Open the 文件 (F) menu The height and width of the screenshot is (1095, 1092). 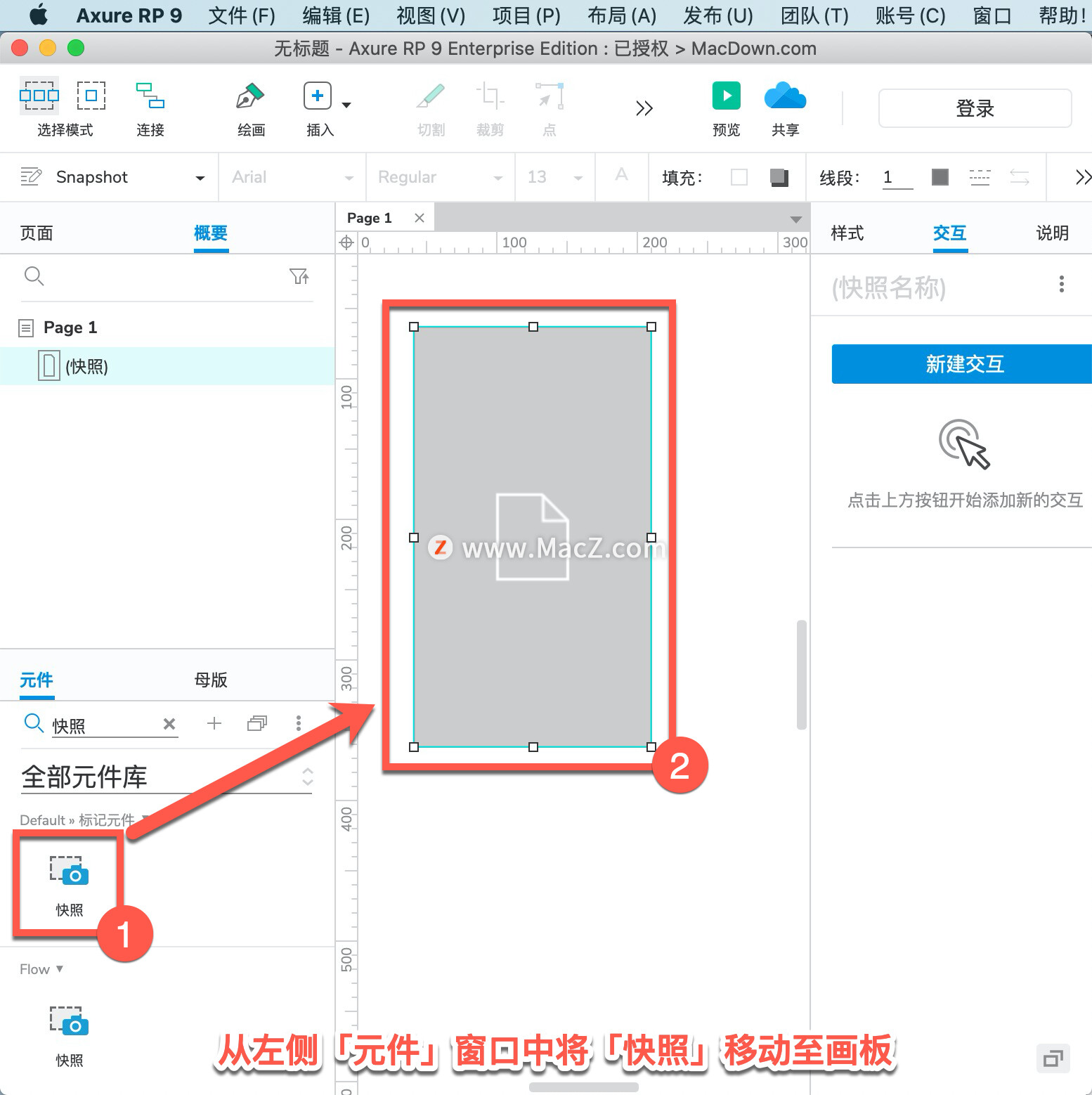(242, 15)
